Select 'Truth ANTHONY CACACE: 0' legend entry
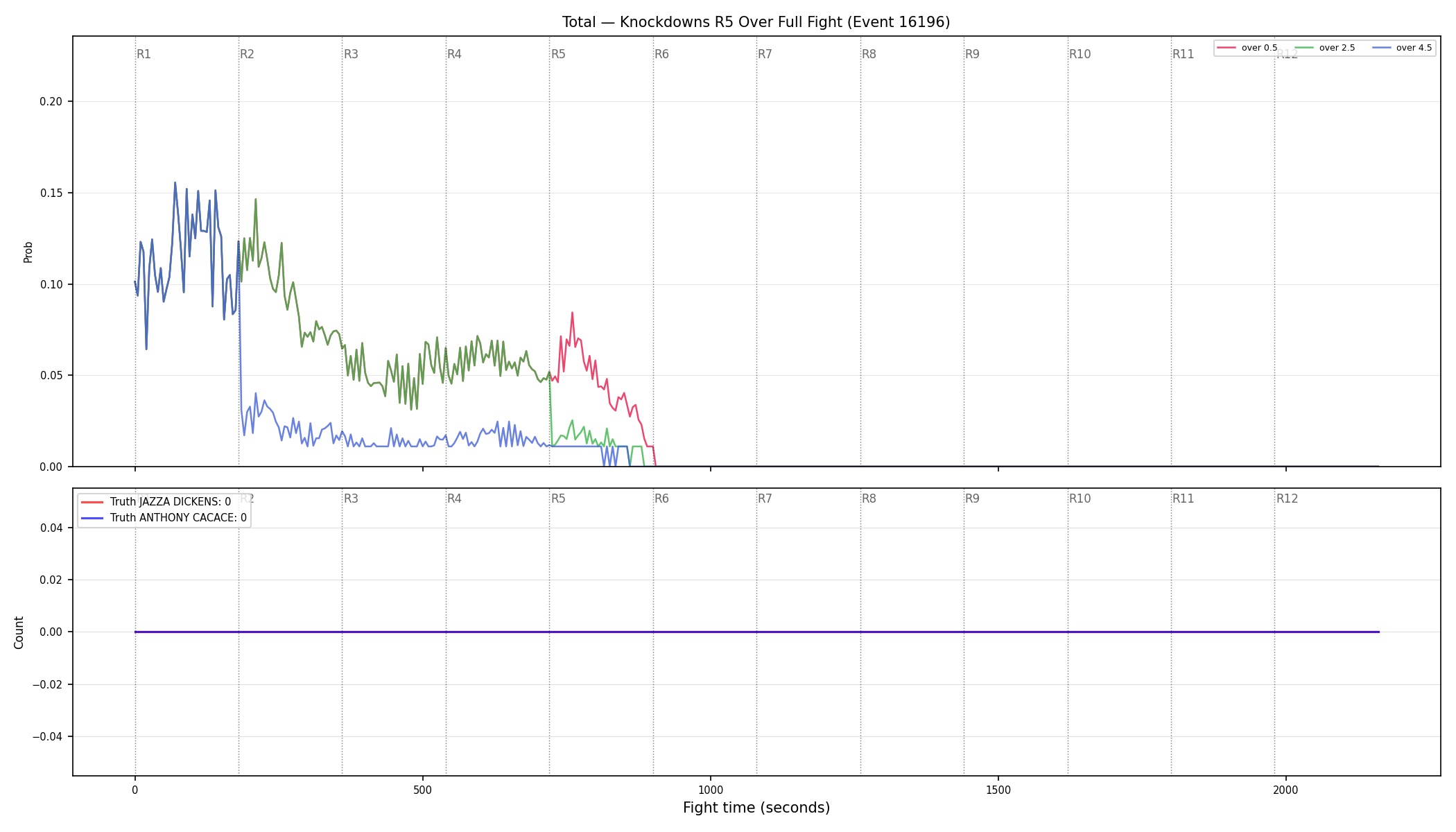1456x832 pixels. [178, 518]
